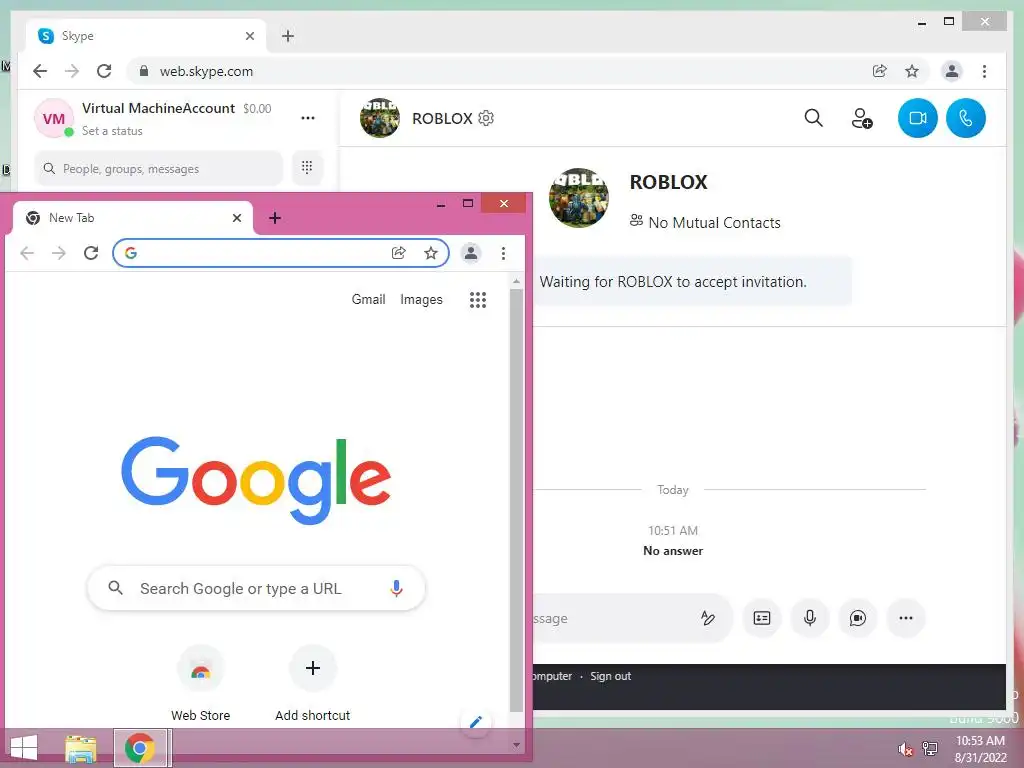Click Chrome taskbar icon
This screenshot has width=1024, height=768.
(142, 748)
